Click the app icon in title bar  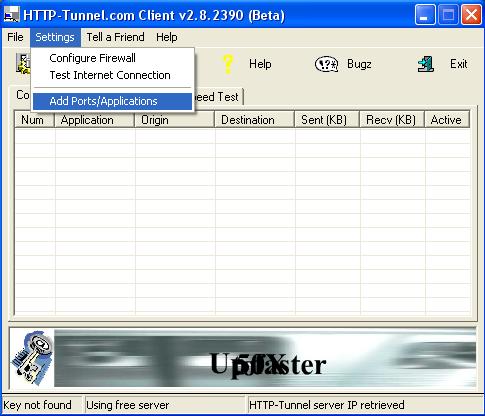(x=12, y=15)
